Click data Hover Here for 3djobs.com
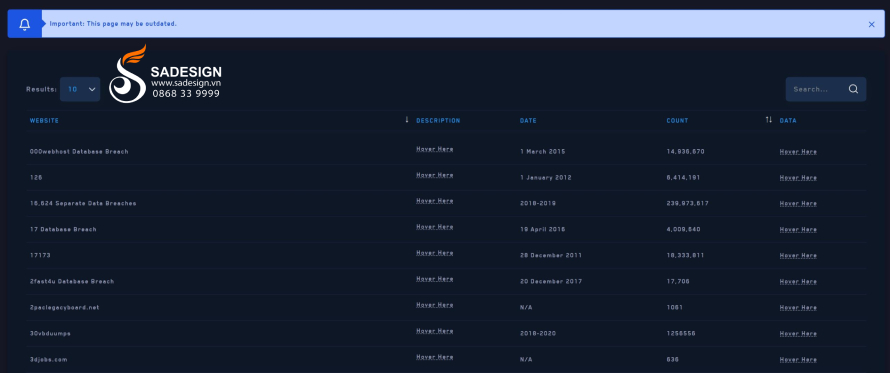The image size is (890, 373). 798,359
